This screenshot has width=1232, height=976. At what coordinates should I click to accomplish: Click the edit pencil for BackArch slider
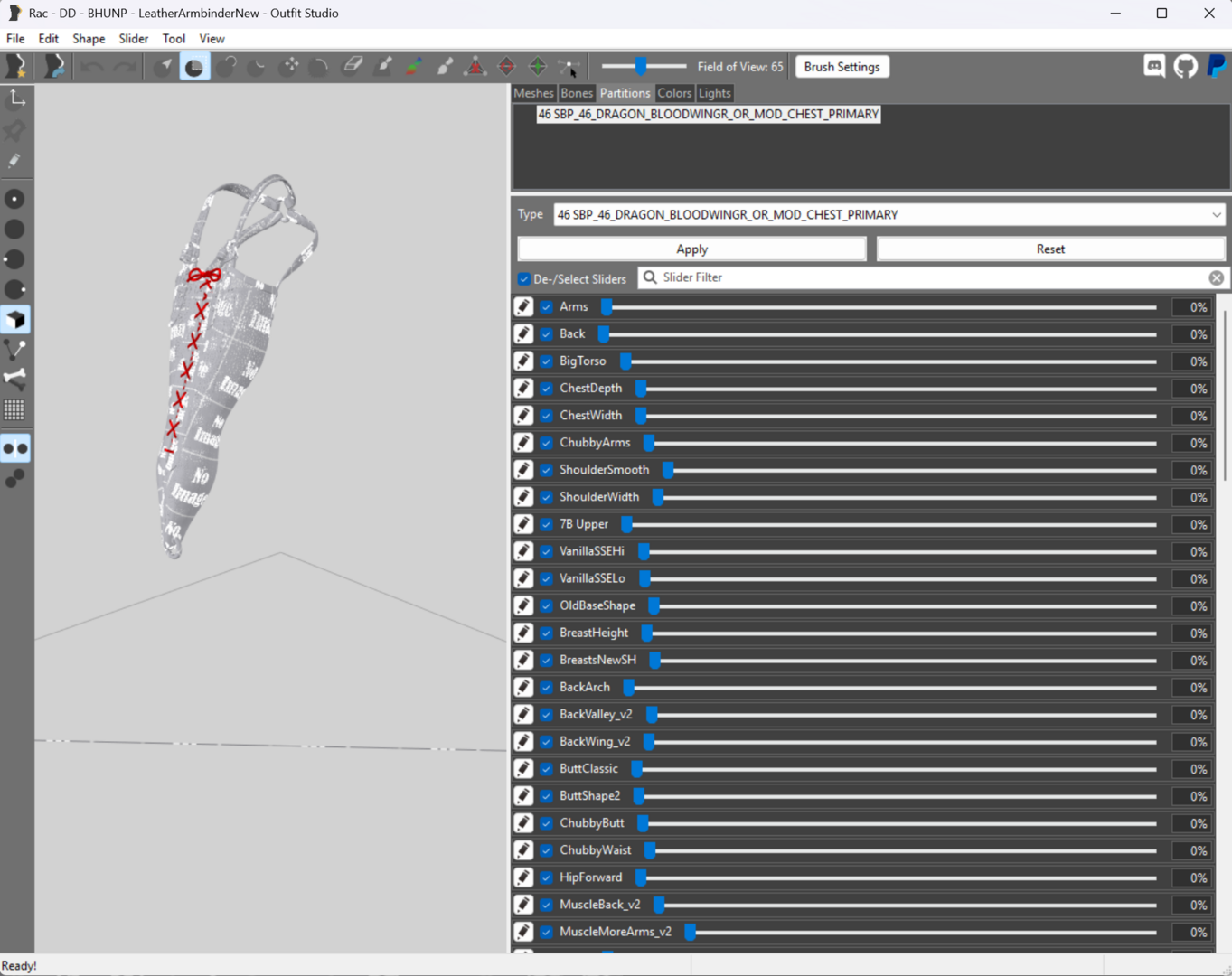pos(523,688)
